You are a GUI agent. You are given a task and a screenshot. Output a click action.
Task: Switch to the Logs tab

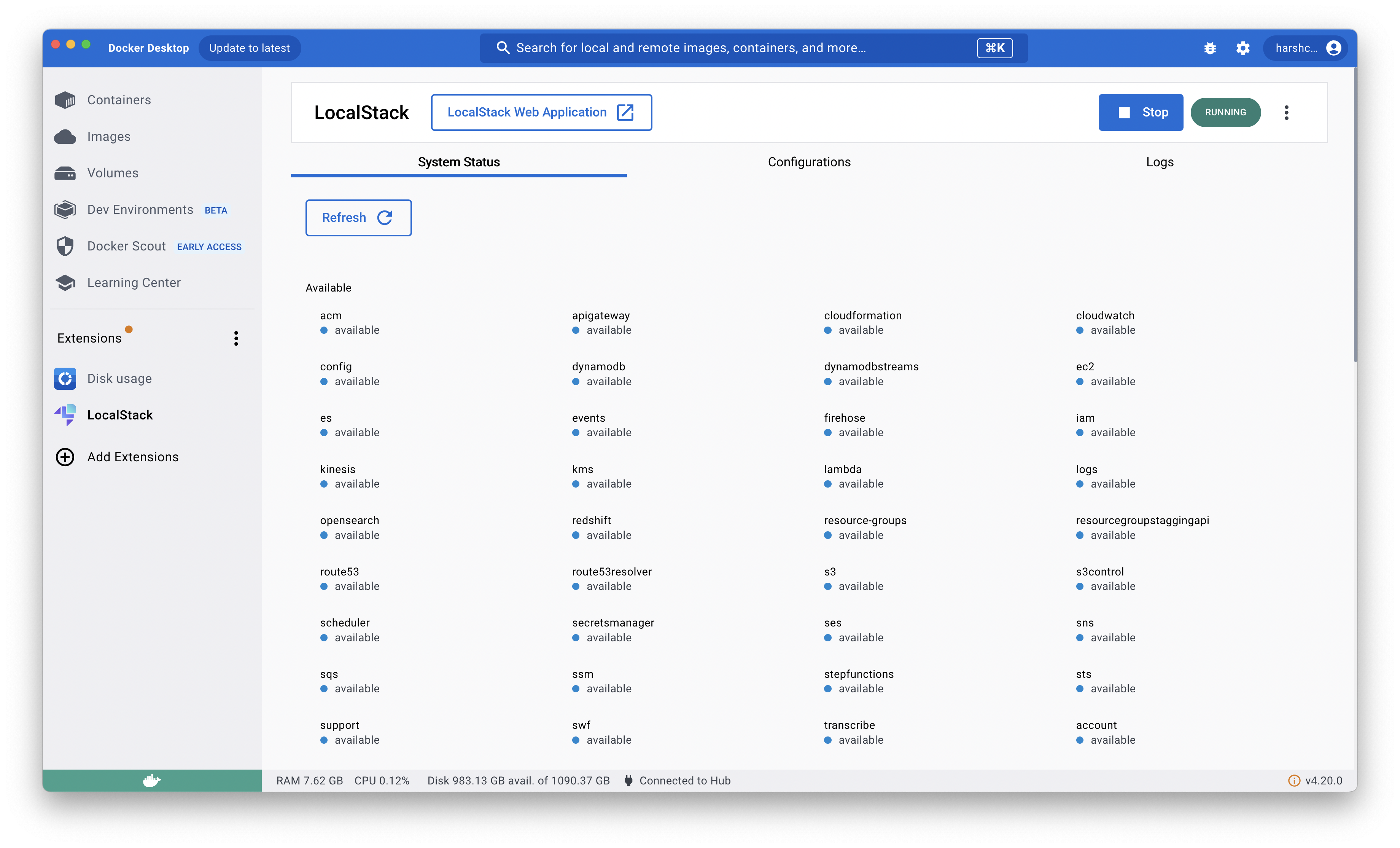click(x=1160, y=162)
